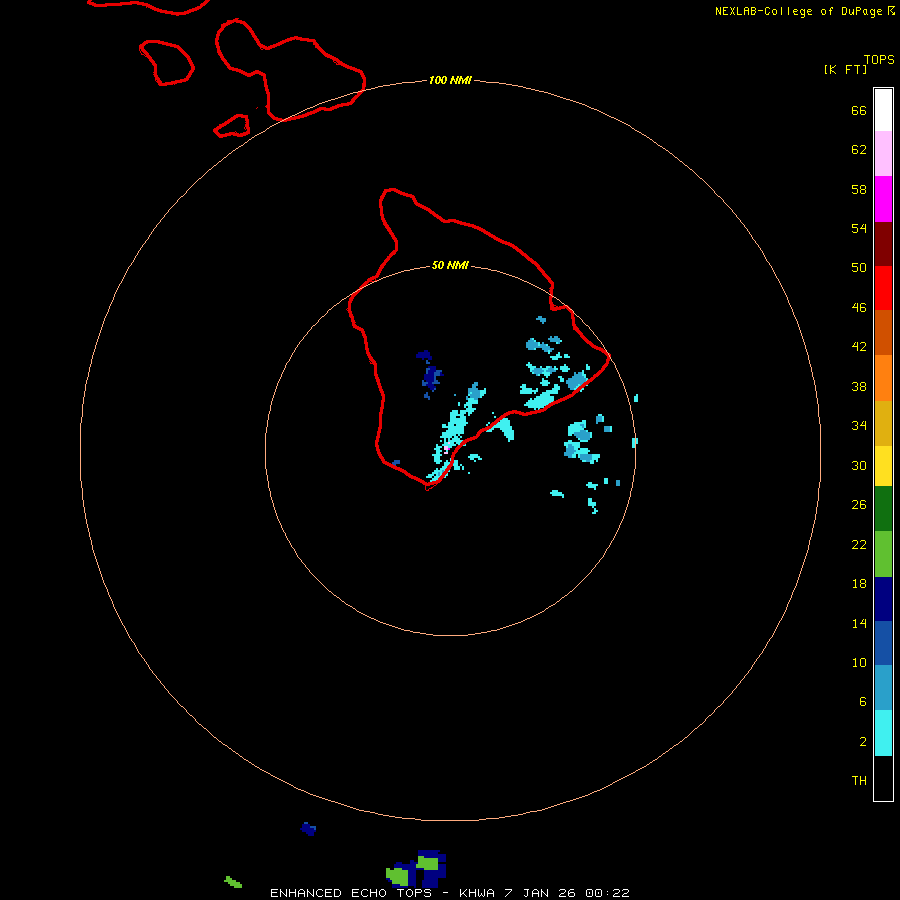
Task: Click the dark navy echo inside Big Island
Action: coord(430,378)
